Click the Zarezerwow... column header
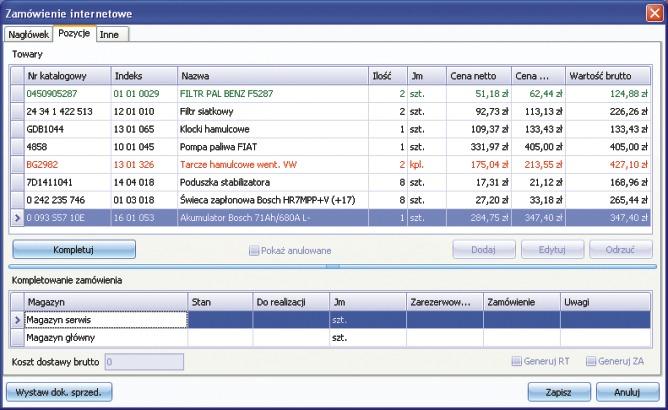The image size is (668, 410). [445, 302]
